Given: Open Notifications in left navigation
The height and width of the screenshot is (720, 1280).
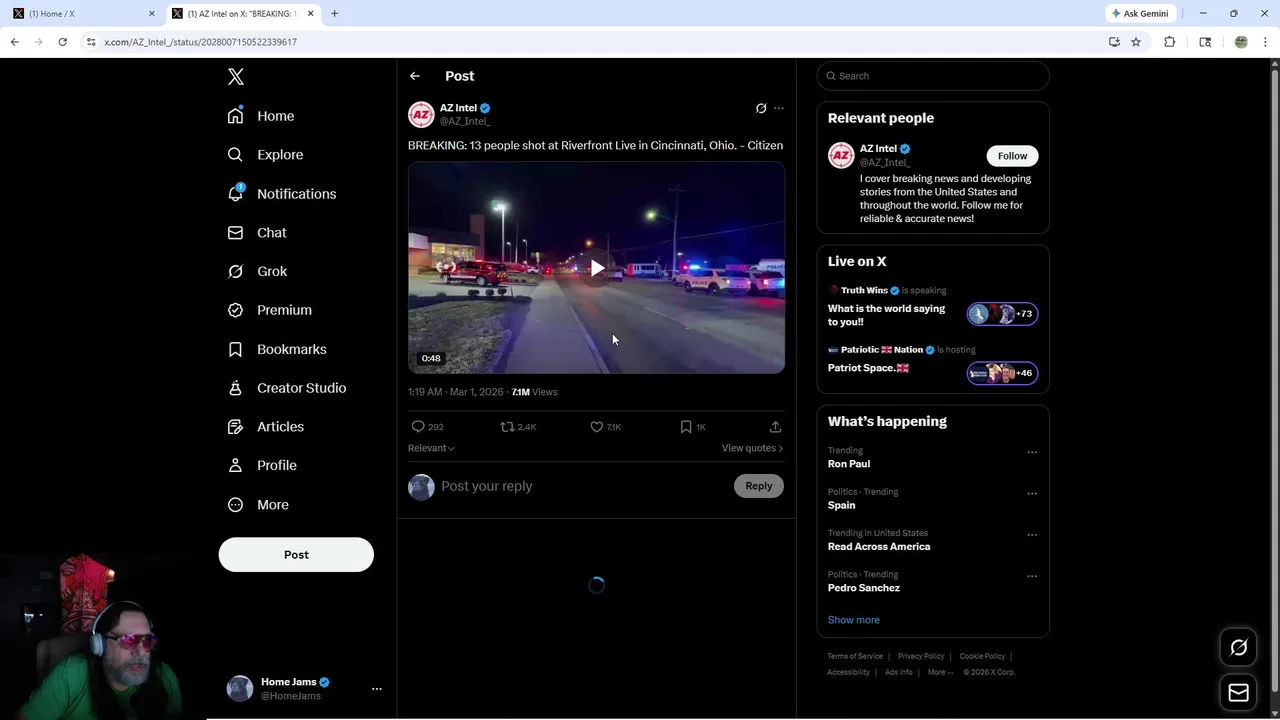Looking at the screenshot, I should (282, 194).
